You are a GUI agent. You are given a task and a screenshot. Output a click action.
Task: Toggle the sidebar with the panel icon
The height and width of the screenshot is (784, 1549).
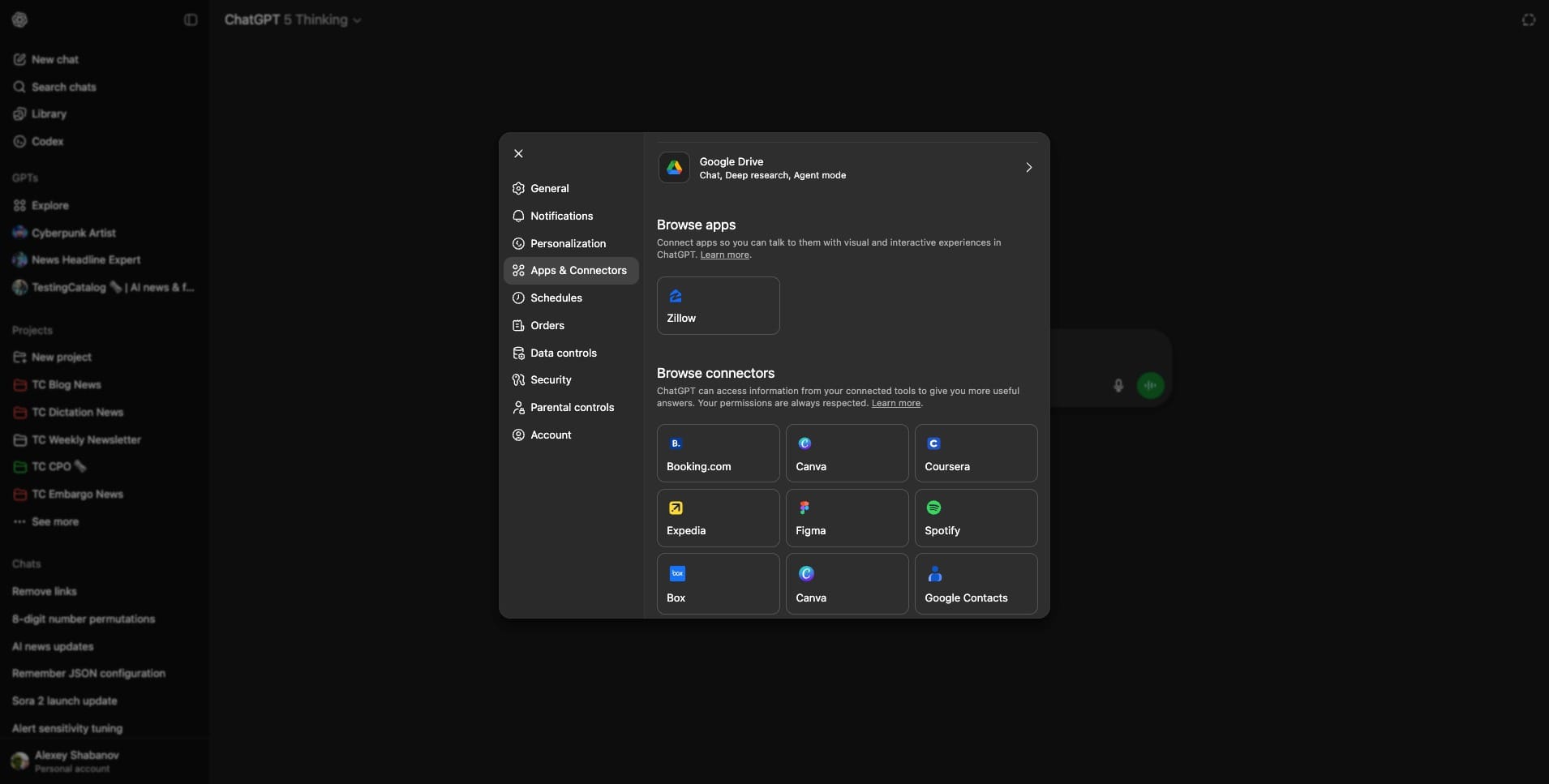(191, 19)
